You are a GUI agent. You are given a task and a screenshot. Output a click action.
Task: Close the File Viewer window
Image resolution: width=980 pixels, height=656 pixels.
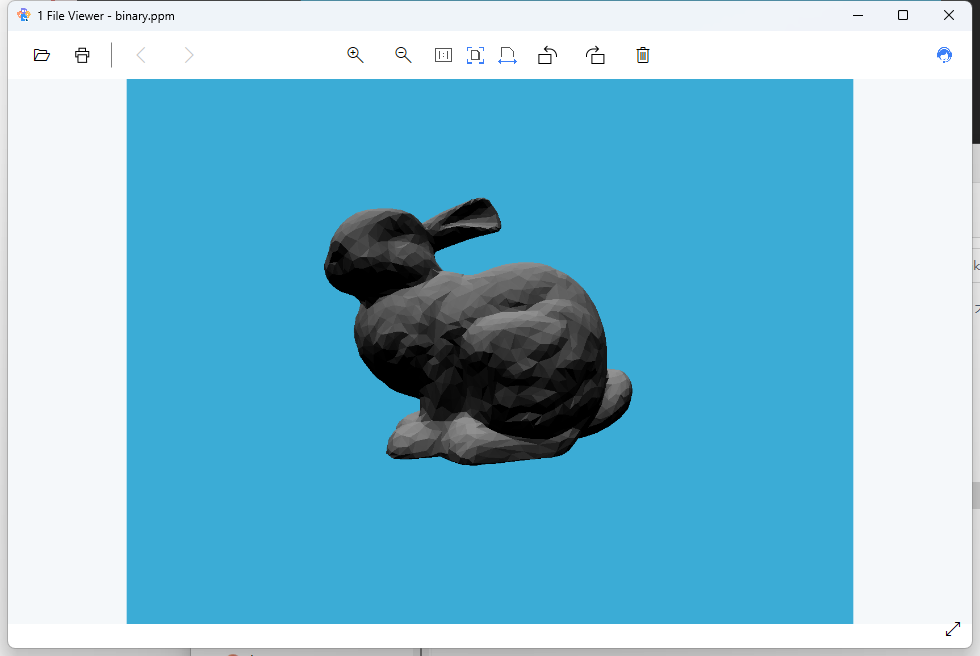coord(949,15)
